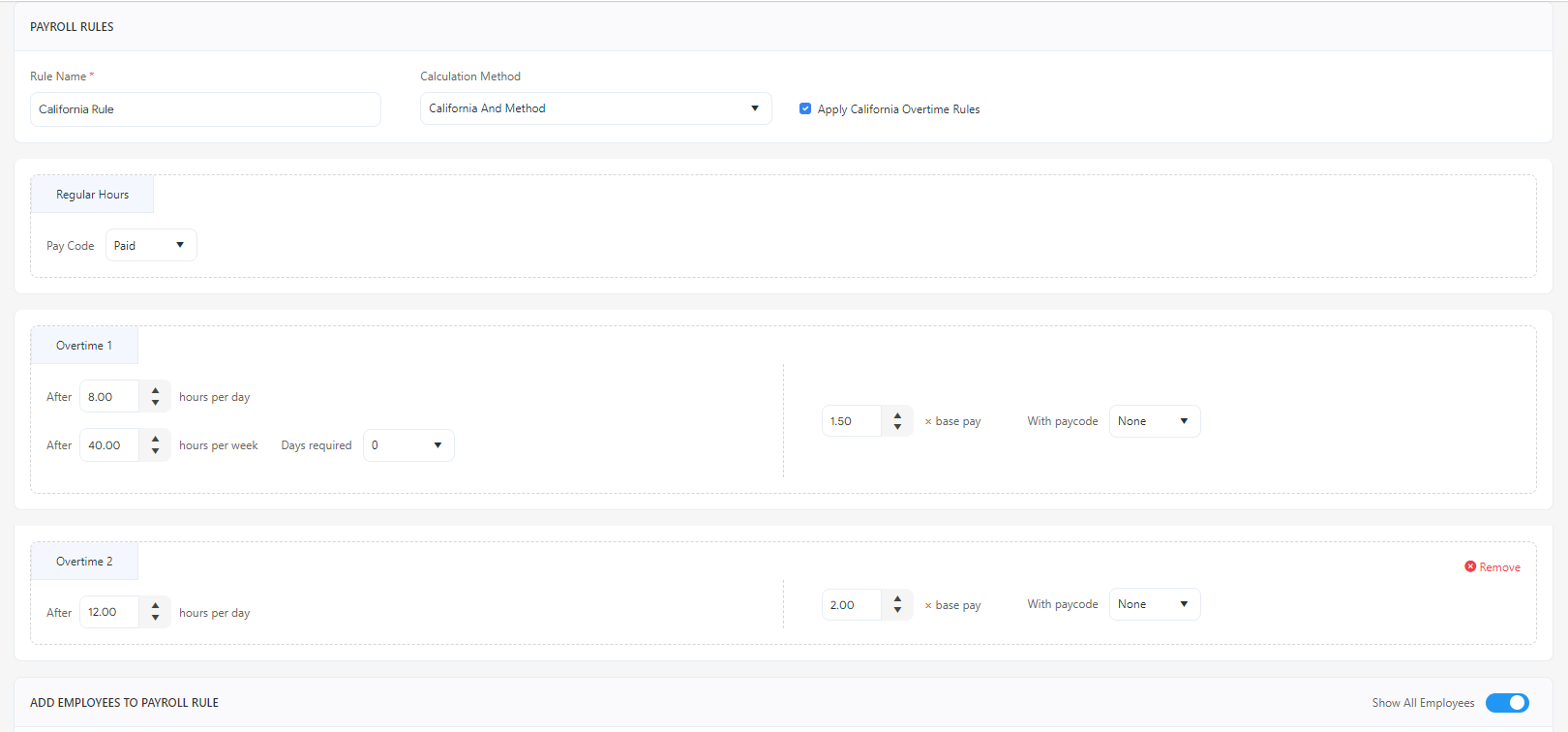Viewport: 1568px width, 732px height.
Task: Click the red Remove icon for Overtime 2
Action: pyautogui.click(x=1470, y=566)
